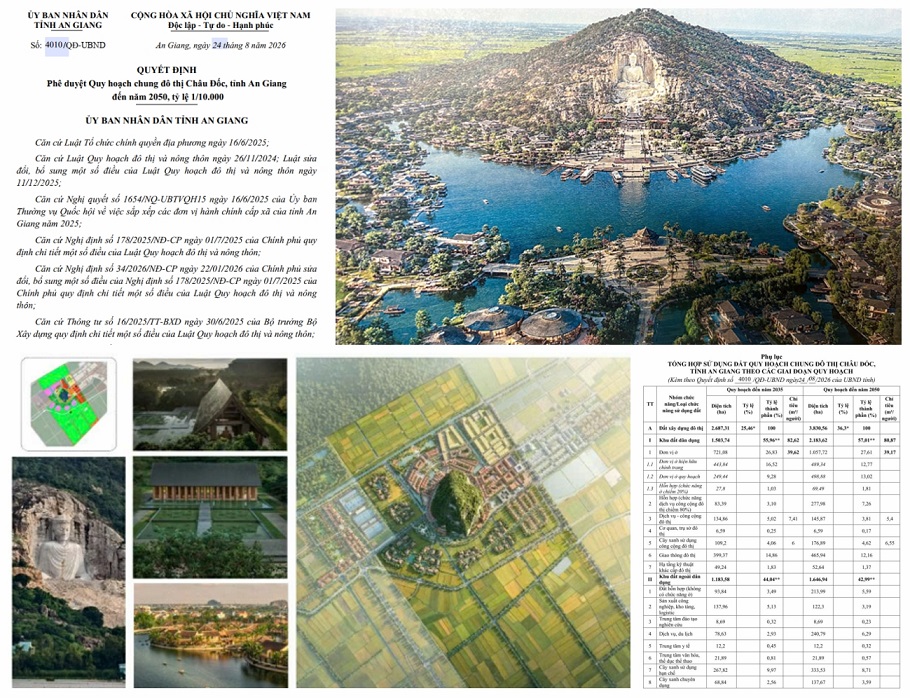Click table cell '1.183,58'
Screen dimensions: 910x698
721,579
